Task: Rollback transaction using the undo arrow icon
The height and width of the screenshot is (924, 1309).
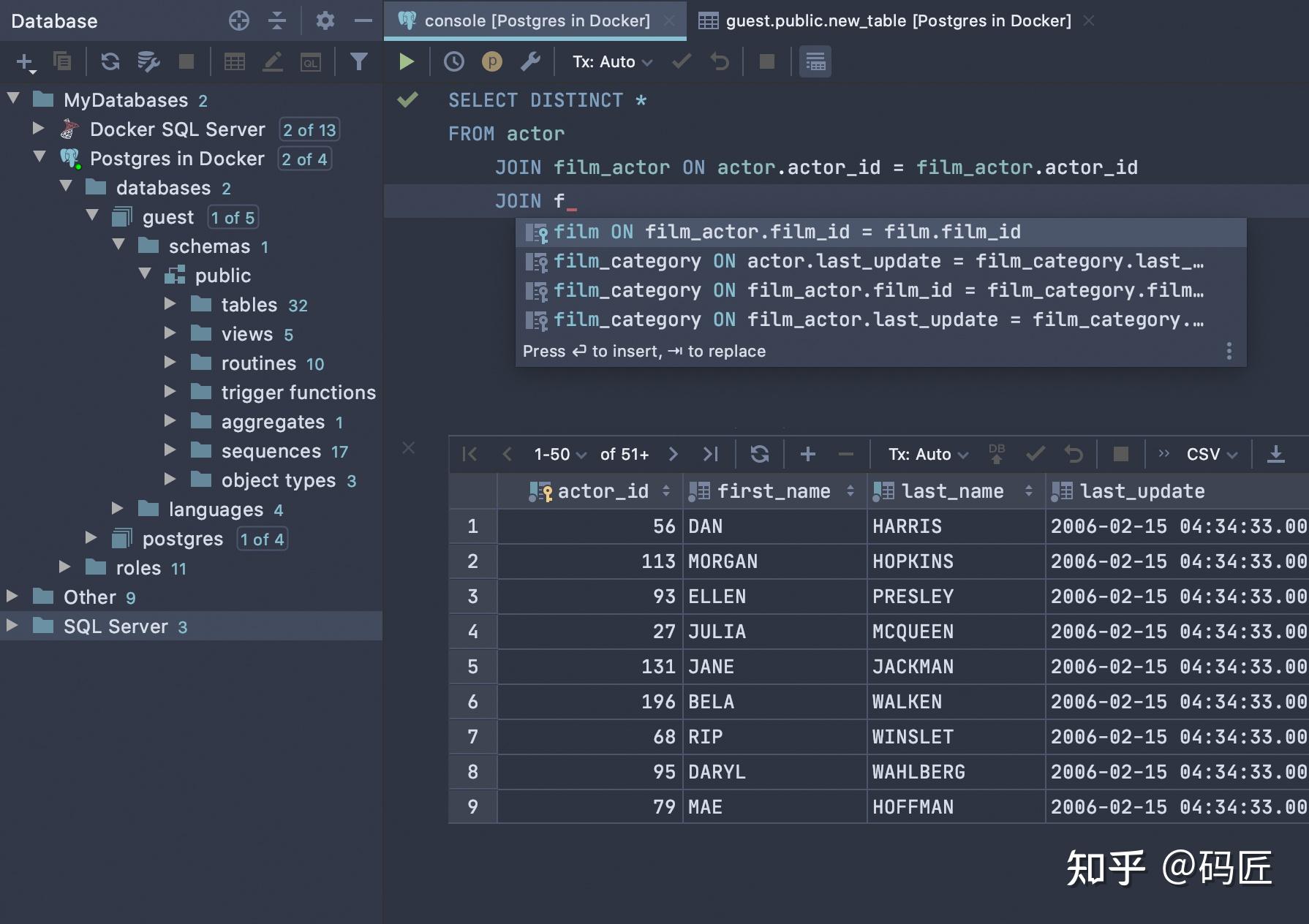Action: point(720,61)
